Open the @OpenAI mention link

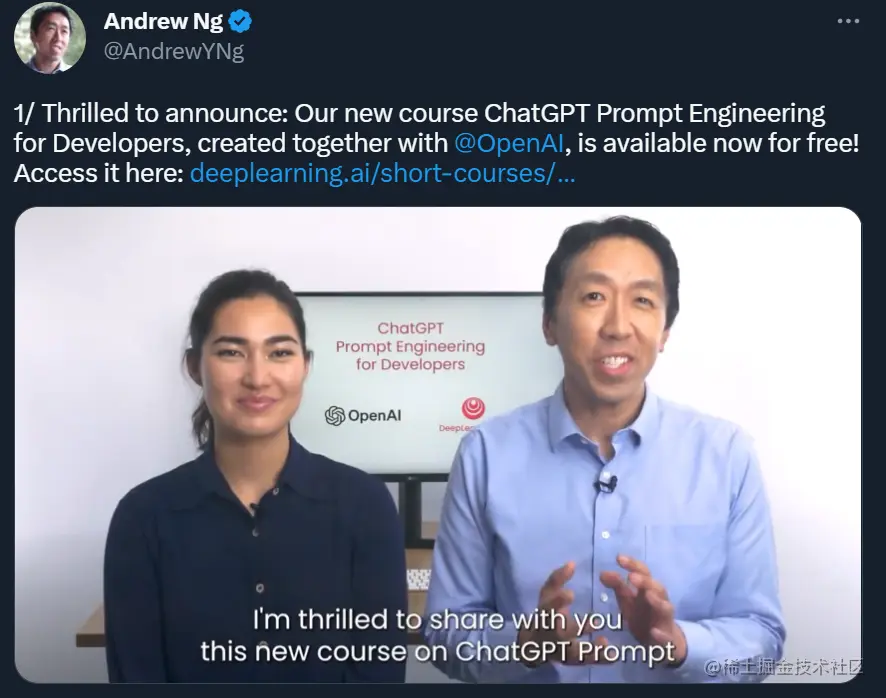(509, 143)
